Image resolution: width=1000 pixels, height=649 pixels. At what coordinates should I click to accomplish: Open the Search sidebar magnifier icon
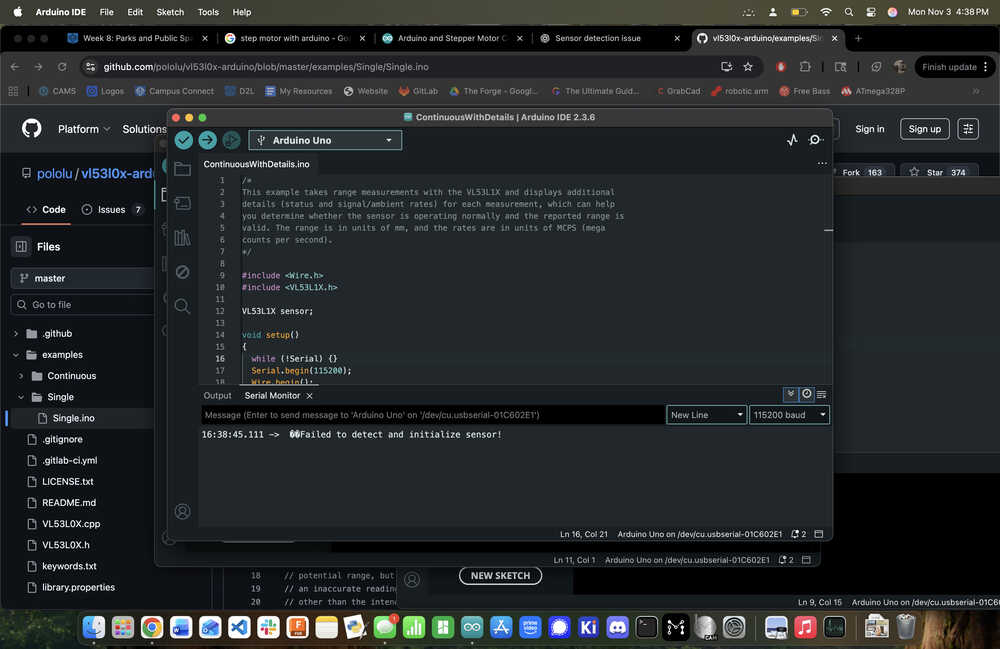point(182,306)
